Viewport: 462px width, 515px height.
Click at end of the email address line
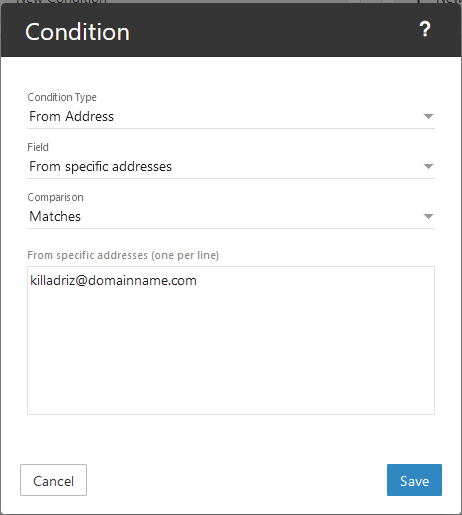pyautogui.click(x=199, y=280)
